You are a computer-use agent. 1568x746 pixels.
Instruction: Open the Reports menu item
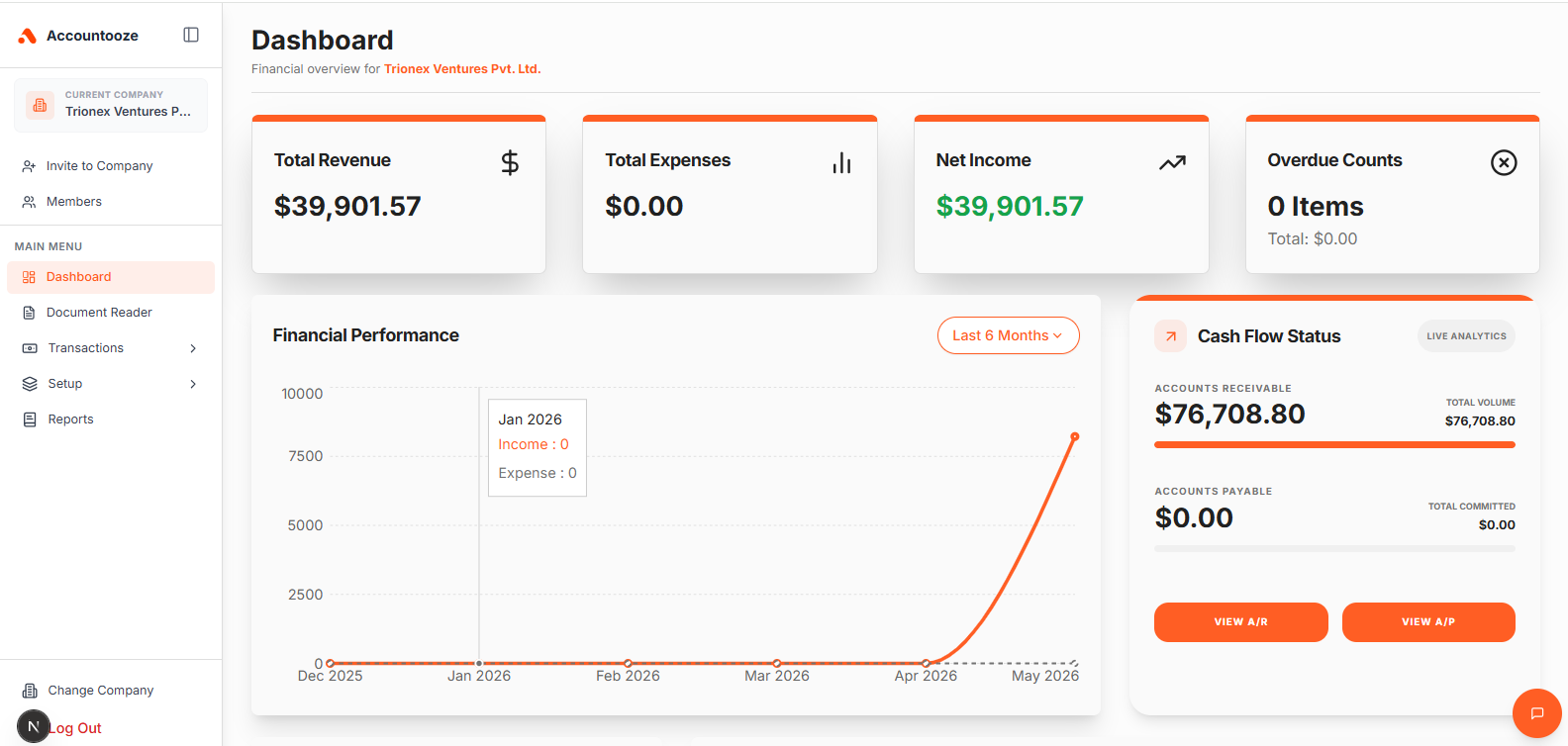(111, 420)
